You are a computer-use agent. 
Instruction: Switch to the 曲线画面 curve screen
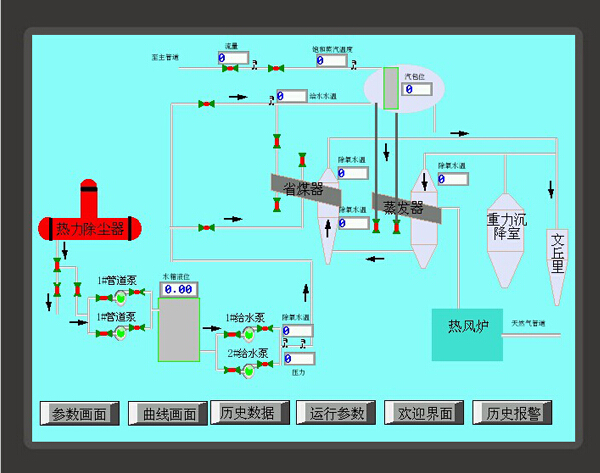[168, 413]
